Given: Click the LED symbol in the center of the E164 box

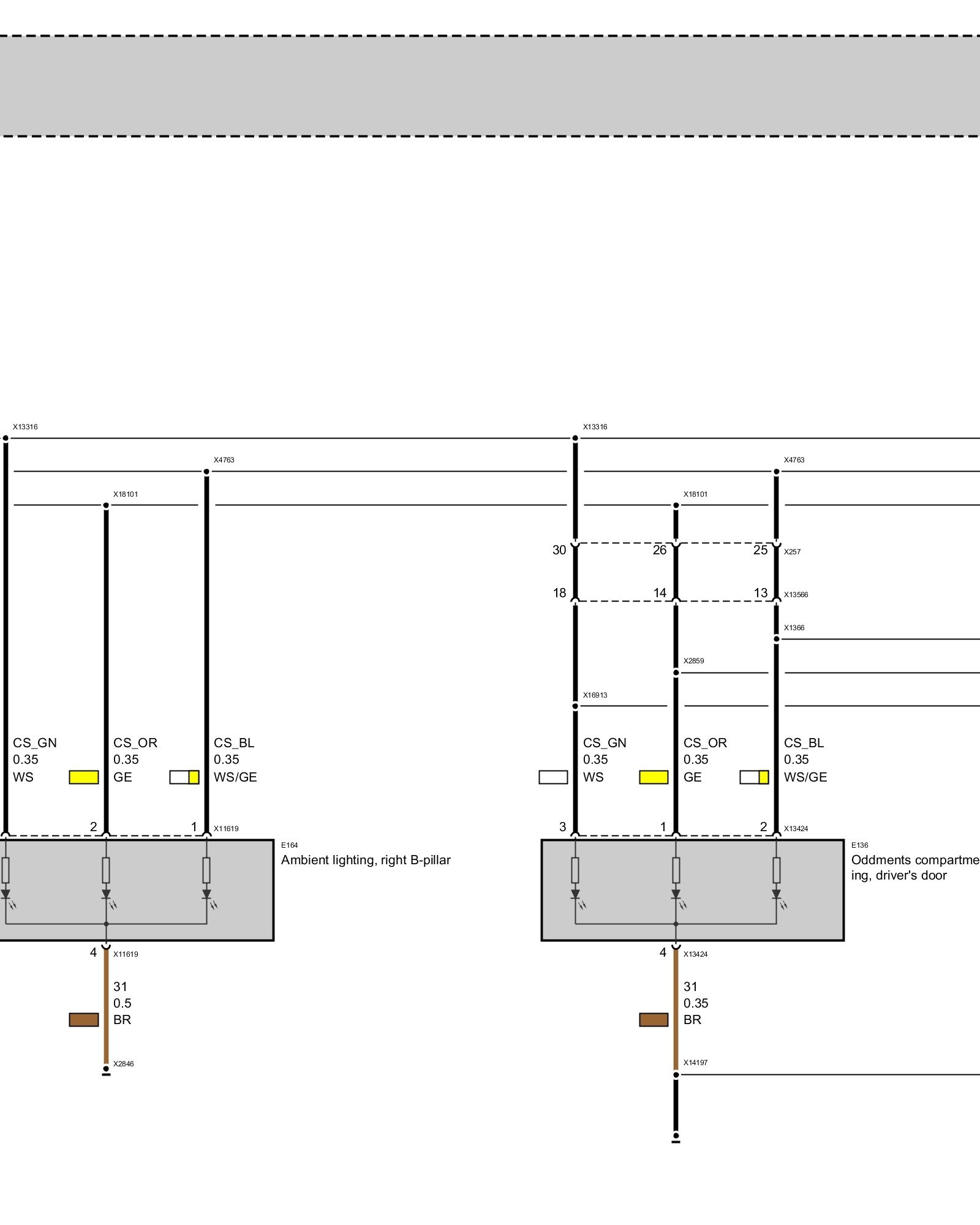Looking at the screenshot, I should pos(106,895).
